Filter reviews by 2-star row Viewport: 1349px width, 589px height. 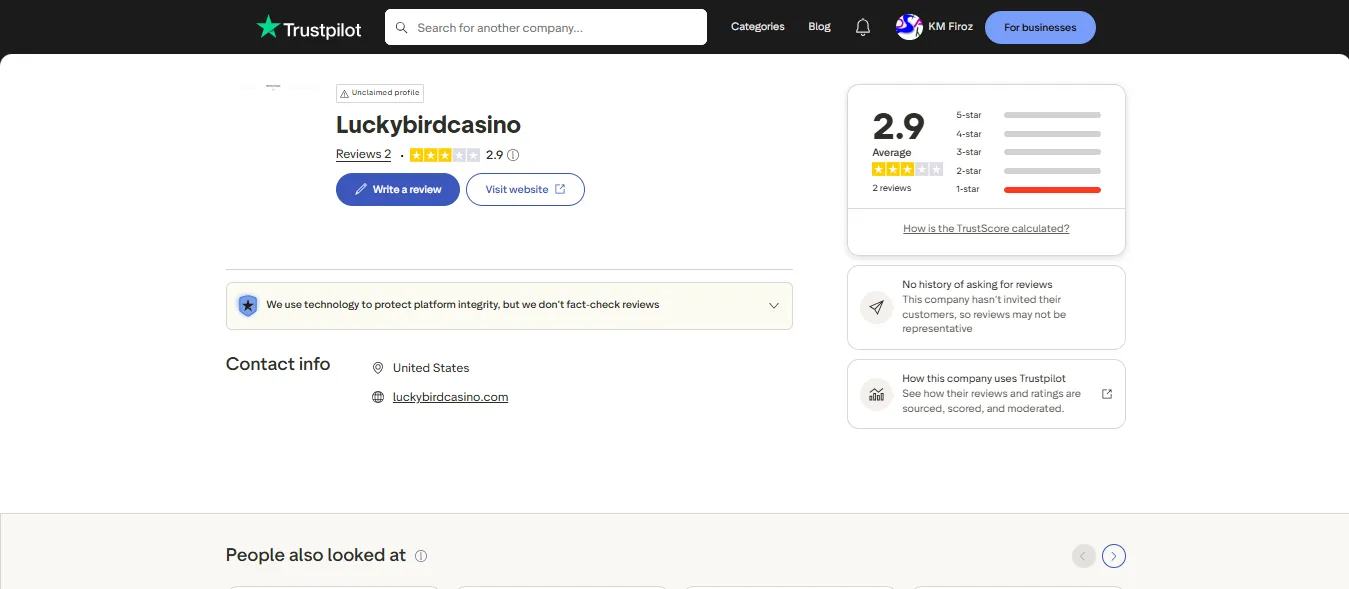[x=1028, y=171]
